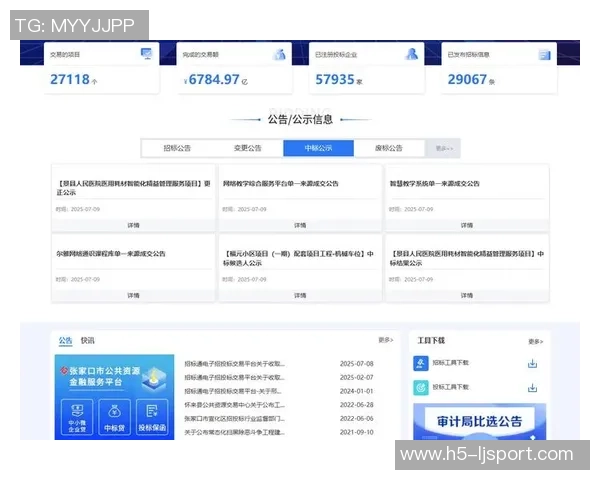Open 更多 link in 工具下载 panel

535,341
